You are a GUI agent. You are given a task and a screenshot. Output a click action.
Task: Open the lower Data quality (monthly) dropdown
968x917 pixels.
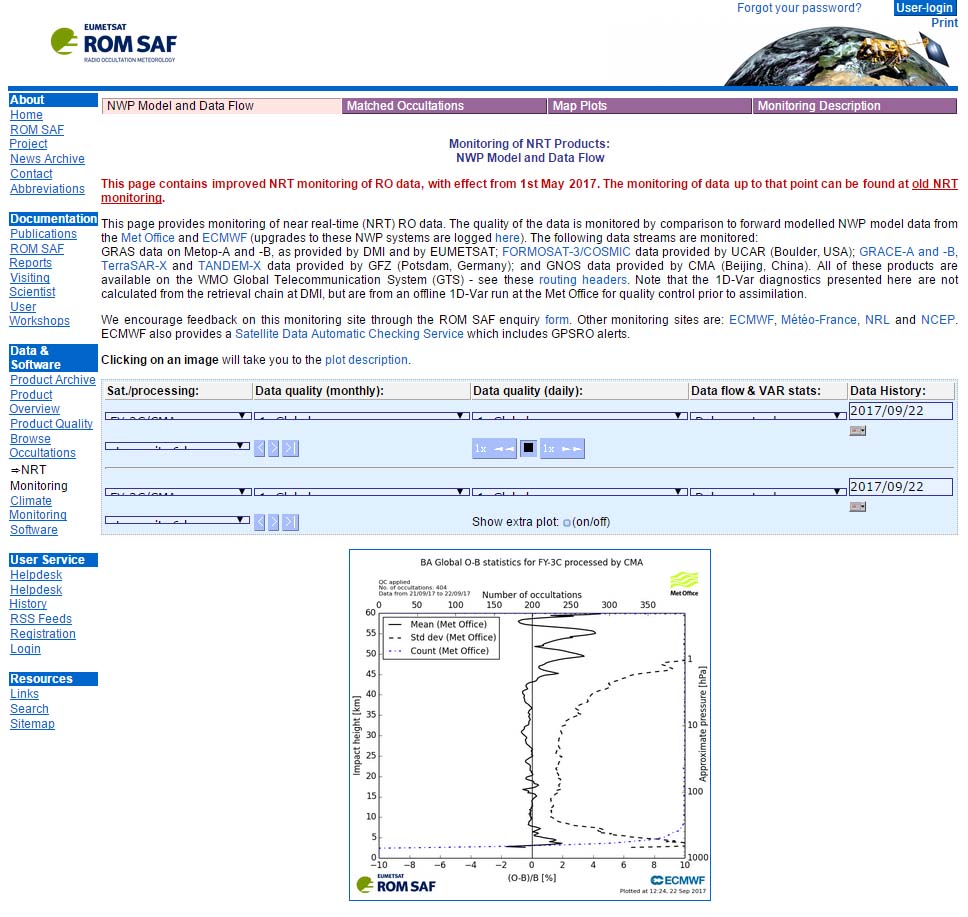362,492
